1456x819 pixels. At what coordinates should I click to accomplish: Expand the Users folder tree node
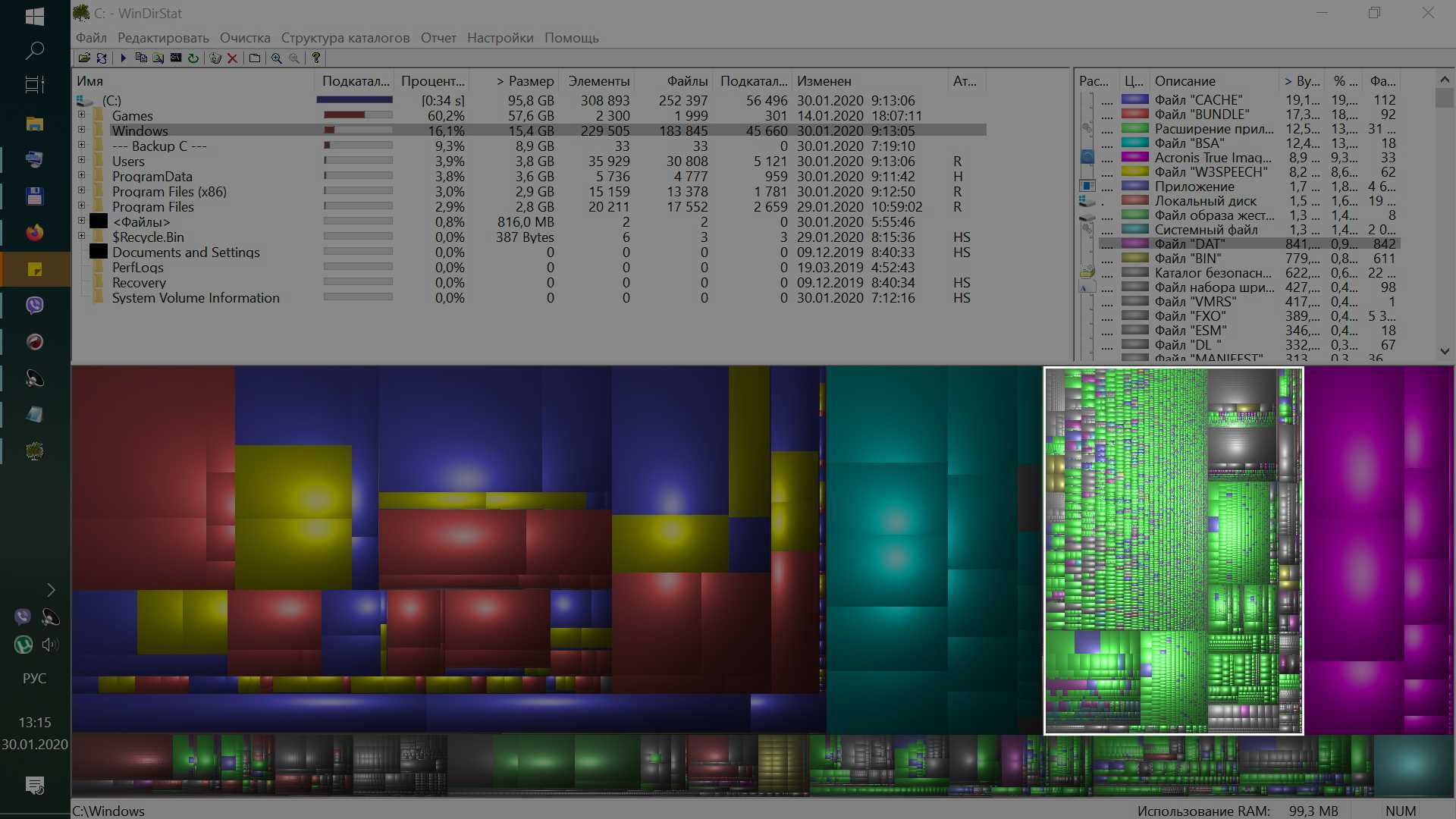[82, 161]
